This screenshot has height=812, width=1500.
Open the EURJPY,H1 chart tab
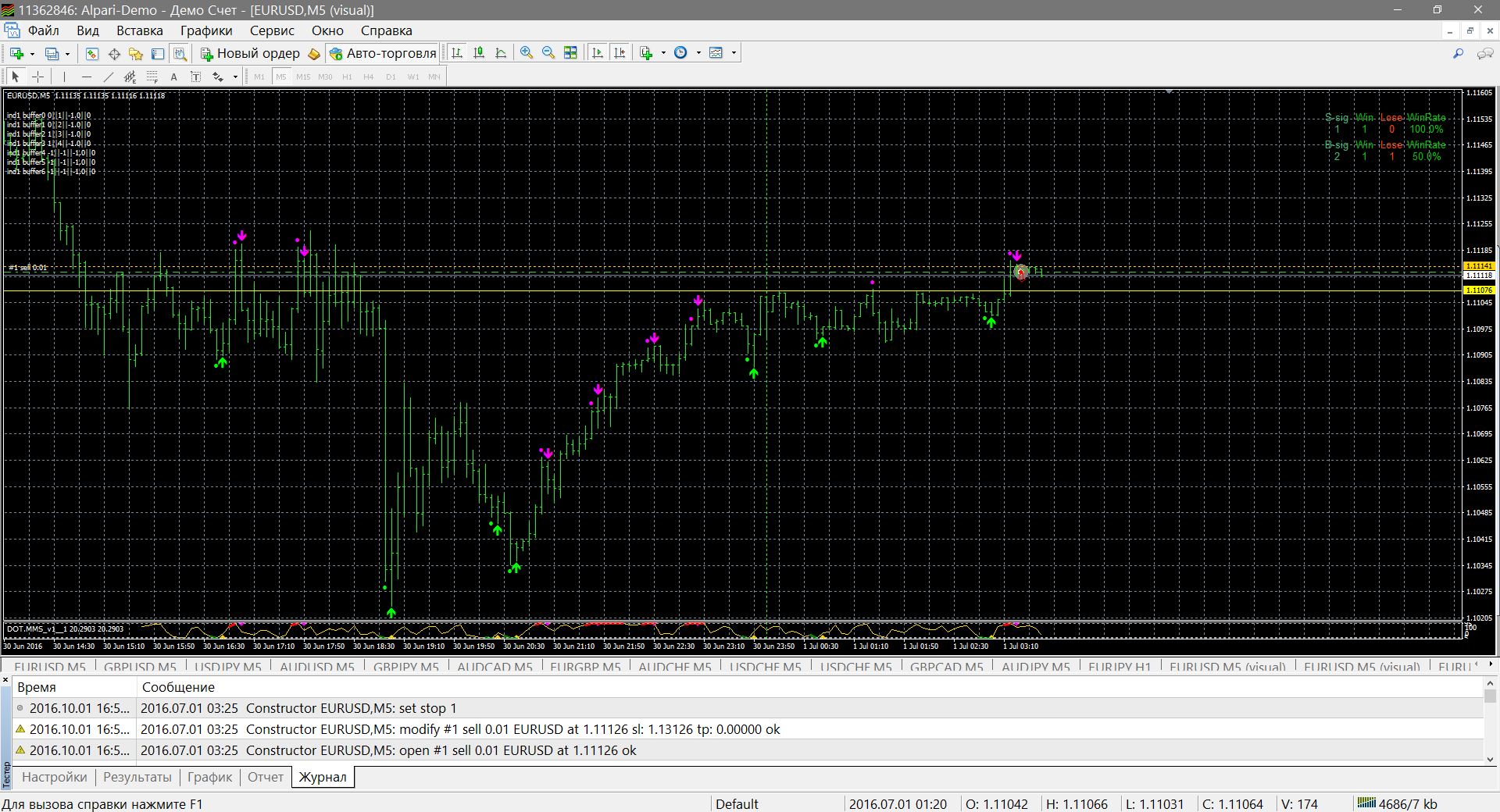1120,667
